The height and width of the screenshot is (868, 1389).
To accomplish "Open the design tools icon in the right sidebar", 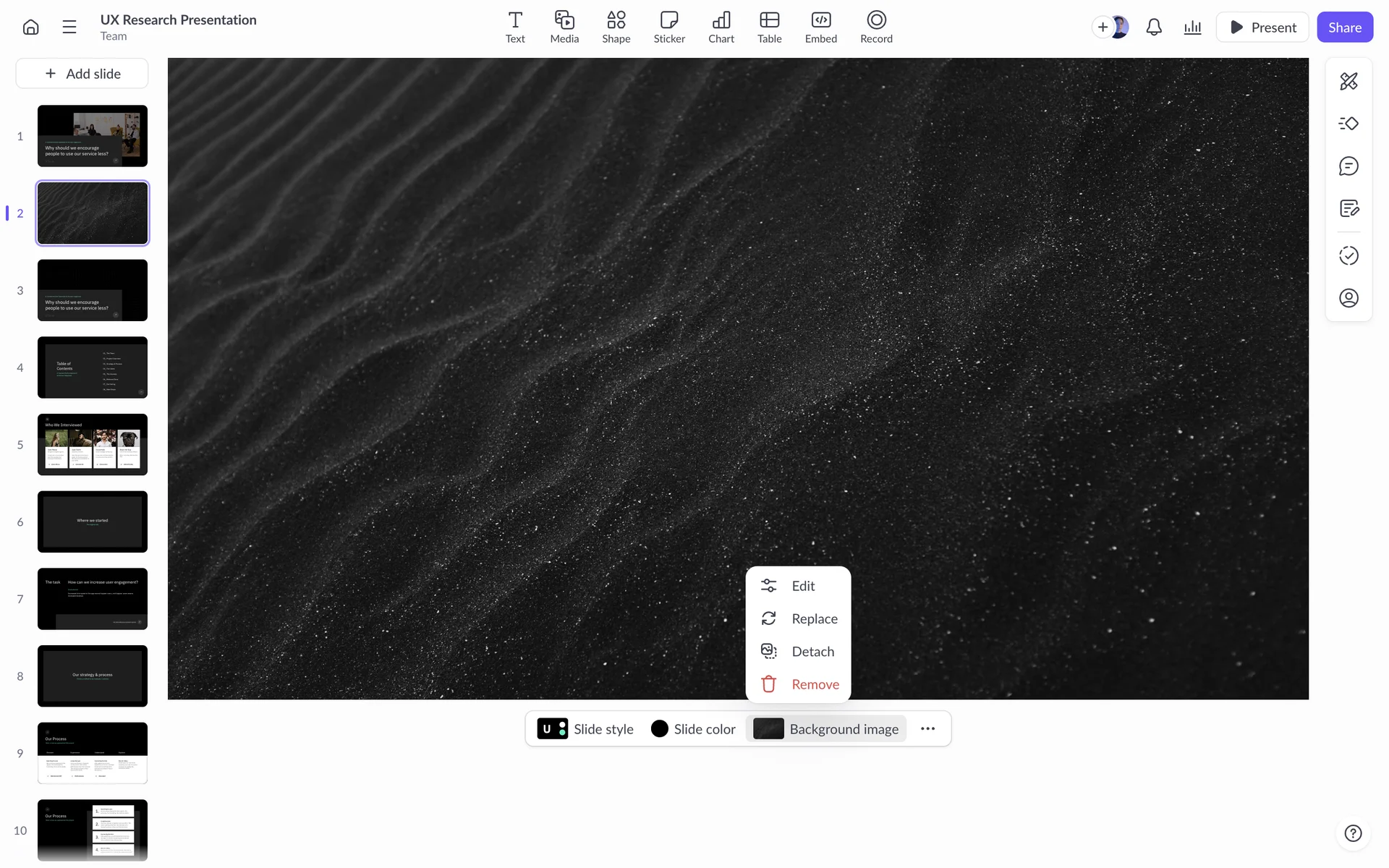I will (x=1348, y=81).
